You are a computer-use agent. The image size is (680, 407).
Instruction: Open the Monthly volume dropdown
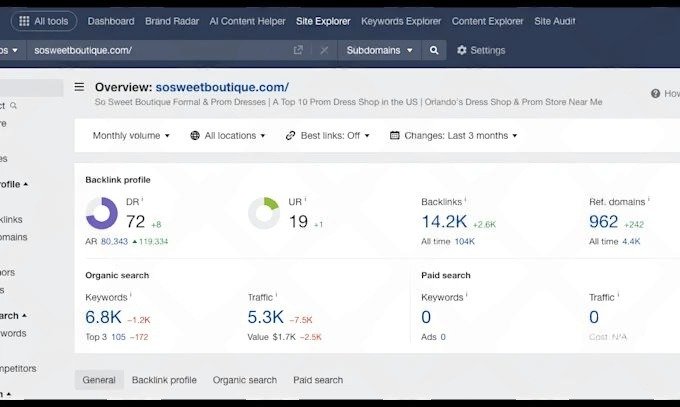pyautogui.click(x=131, y=135)
